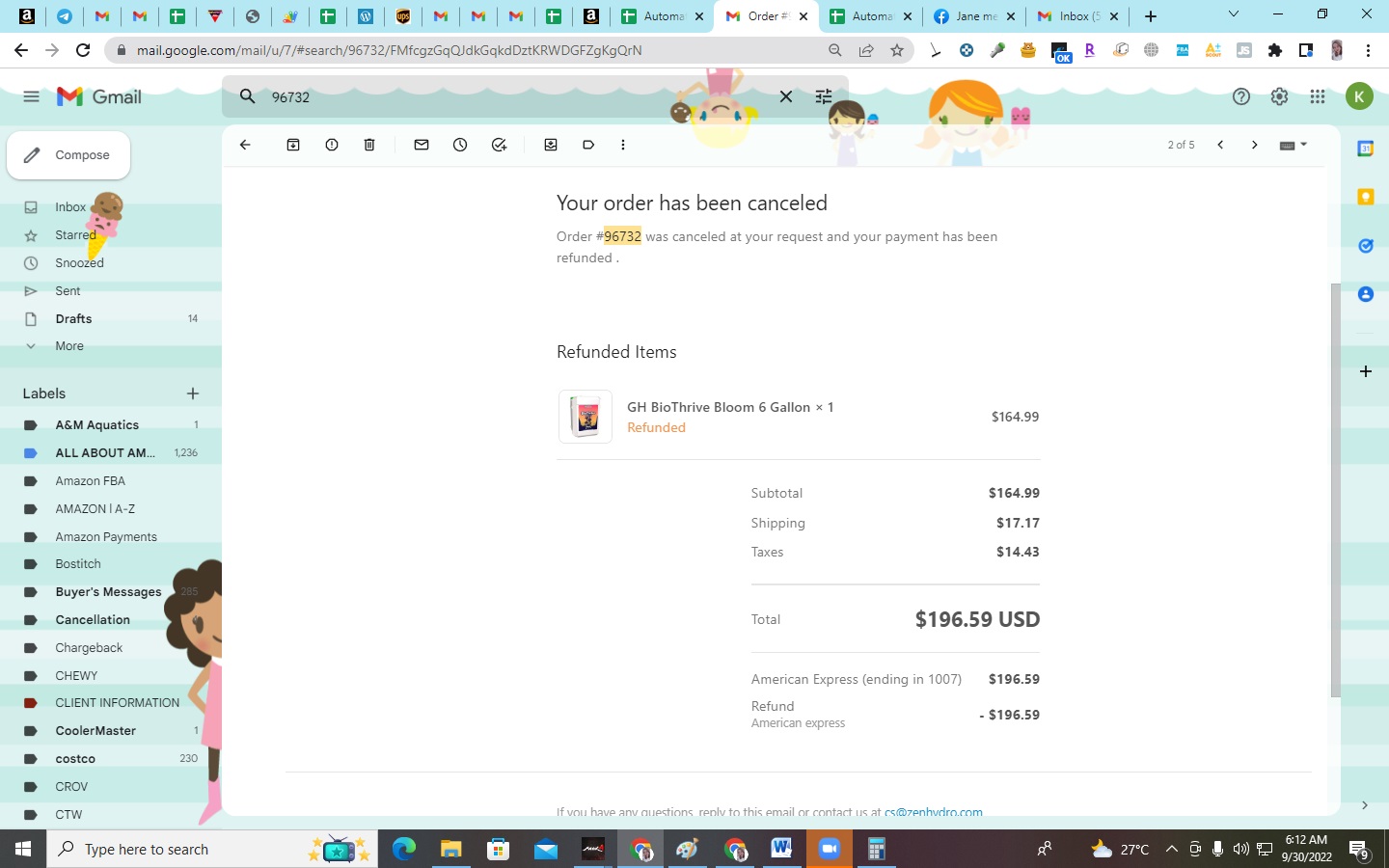
Task: Get add-ons with the plus icon
Action: tap(1365, 371)
